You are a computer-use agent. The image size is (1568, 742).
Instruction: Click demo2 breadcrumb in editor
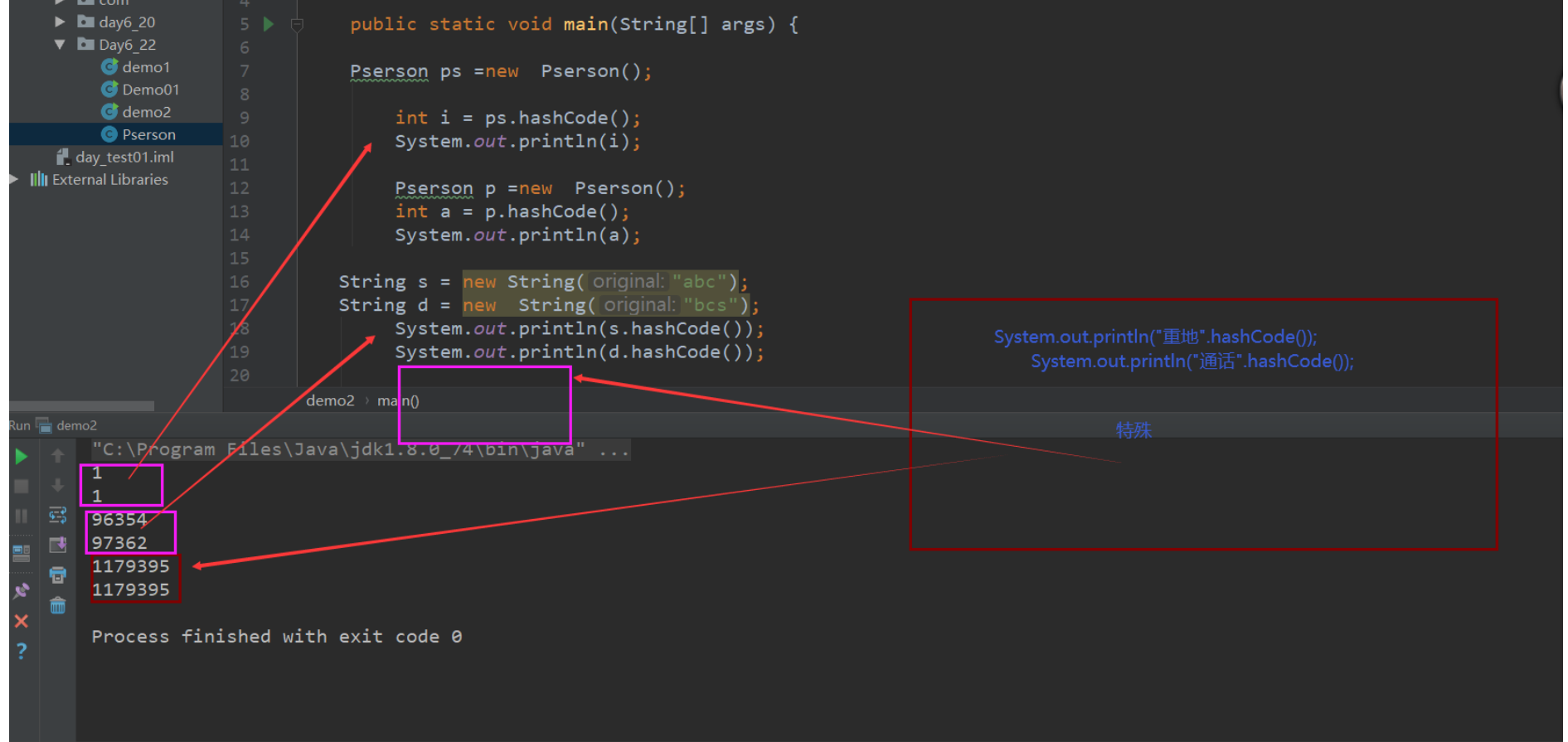click(x=330, y=400)
